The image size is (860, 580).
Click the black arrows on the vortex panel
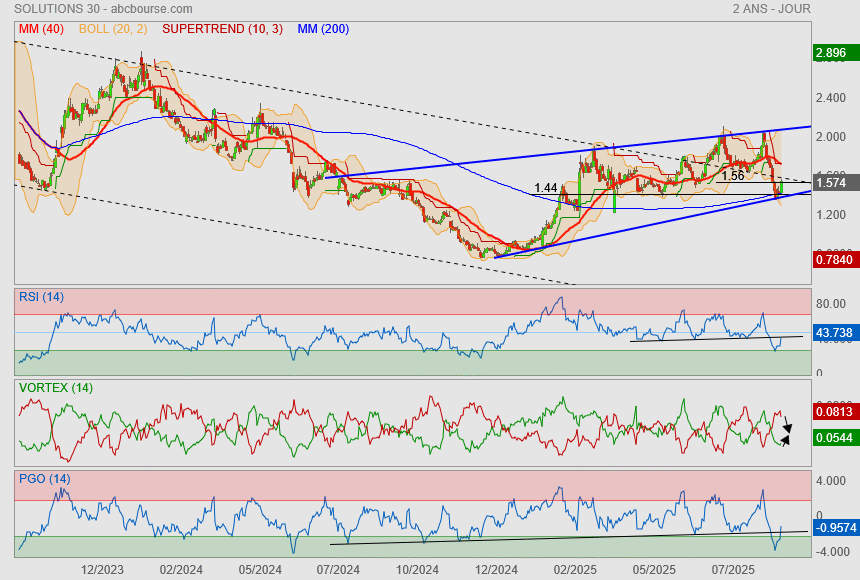pos(787,430)
